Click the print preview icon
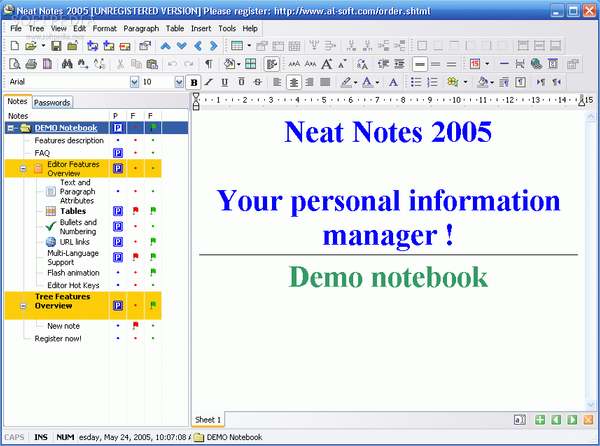The width and height of the screenshot is (600, 446). pyautogui.click(x=15, y=64)
